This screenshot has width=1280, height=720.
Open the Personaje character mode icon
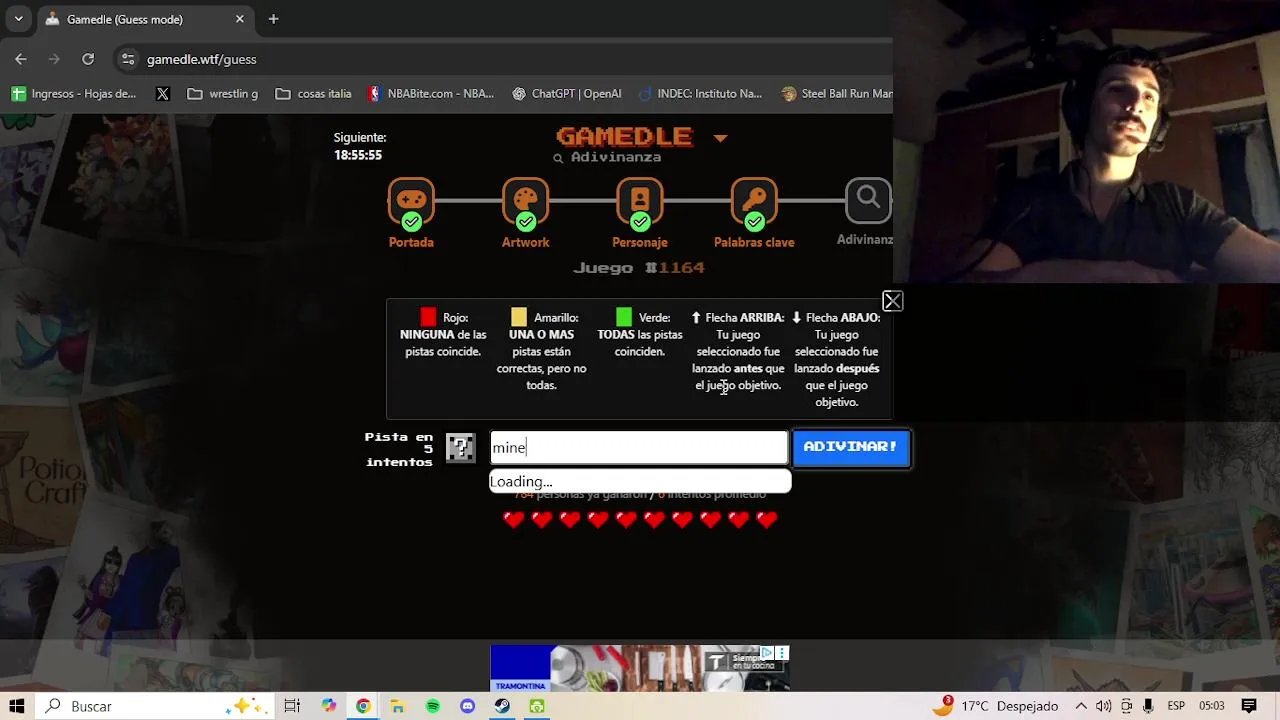click(x=640, y=202)
